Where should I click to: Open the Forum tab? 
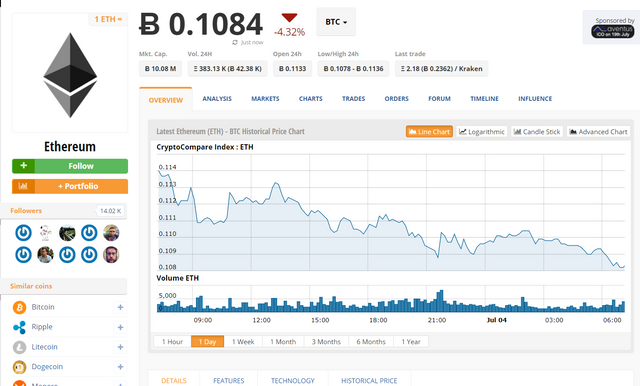pyautogui.click(x=439, y=99)
